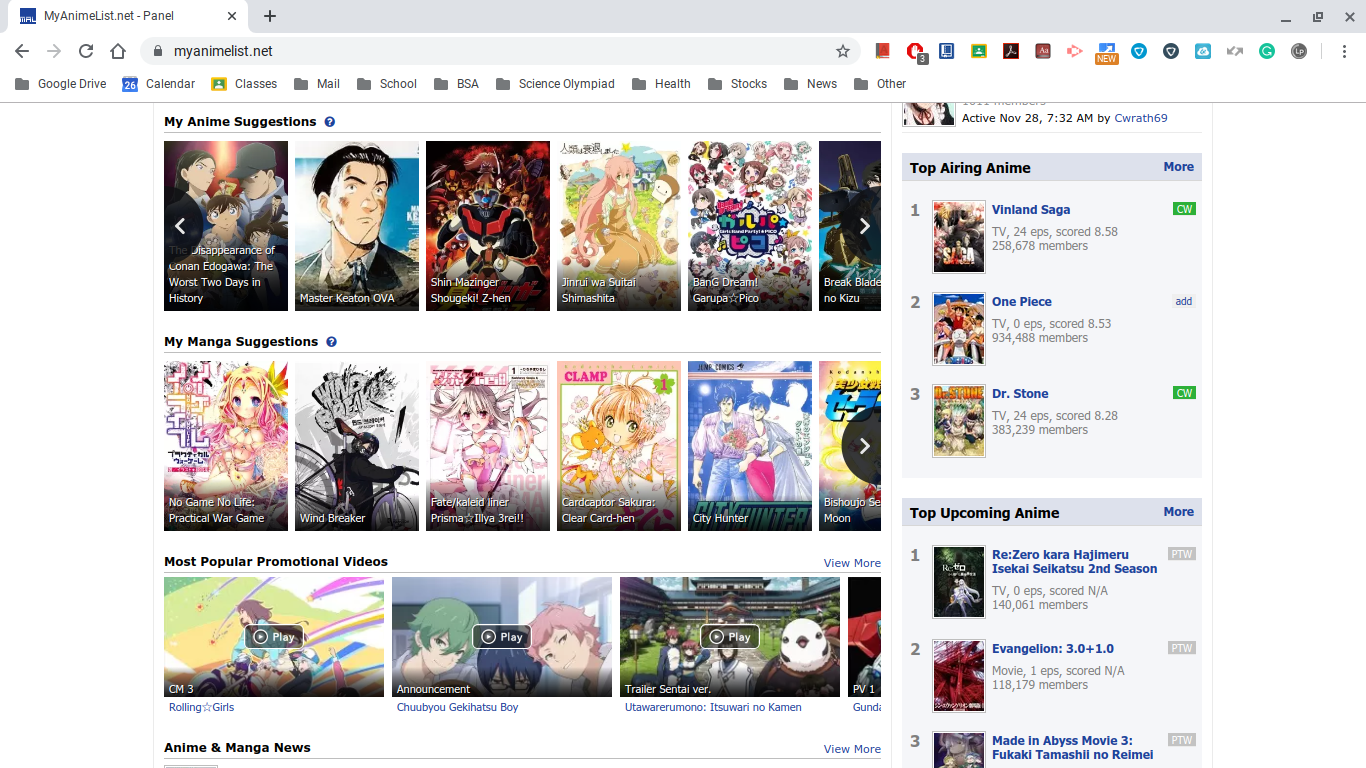Click the add button for One Piece
The image size is (1366, 768).
click(x=1184, y=301)
